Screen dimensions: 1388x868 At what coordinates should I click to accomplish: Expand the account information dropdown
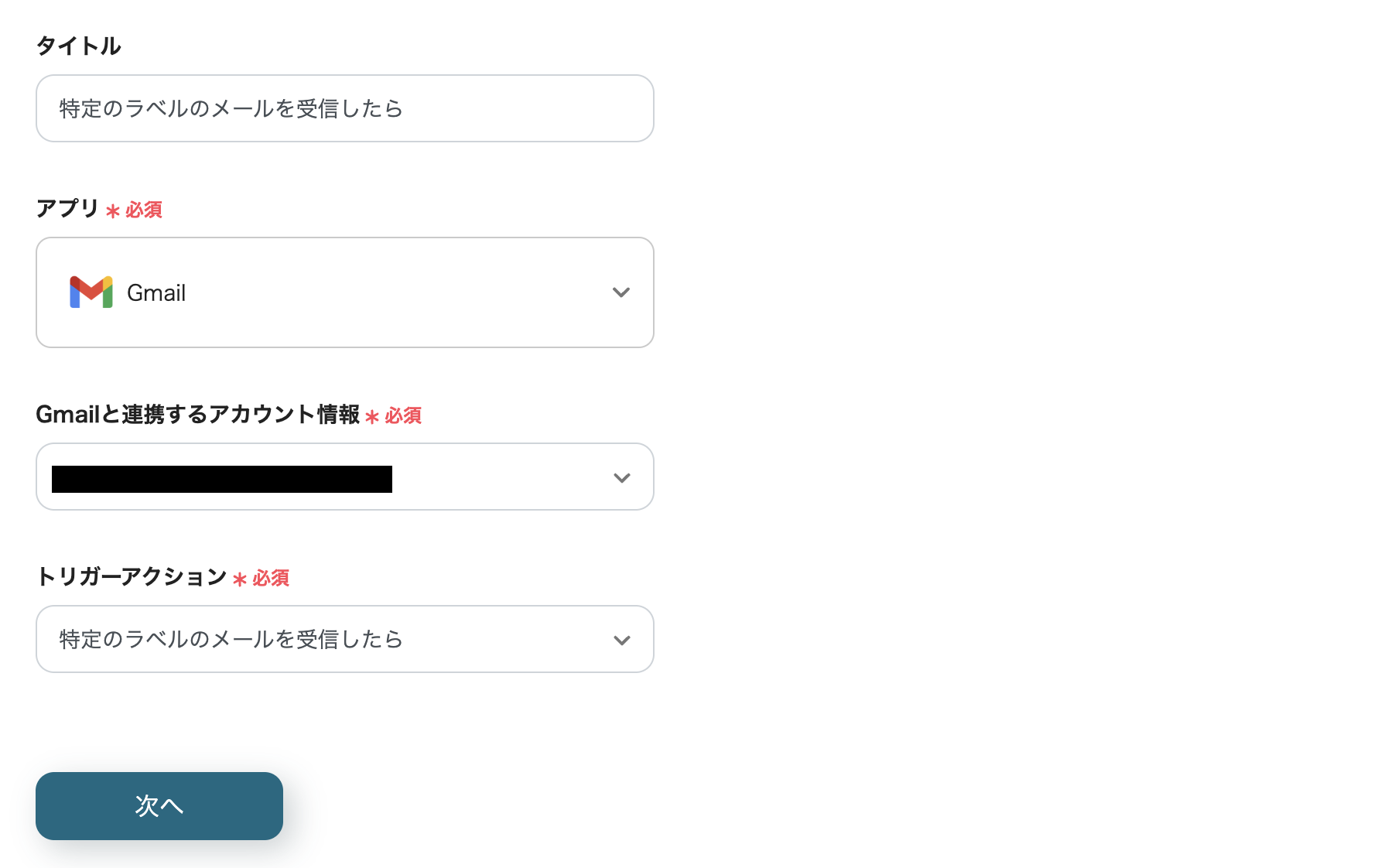(x=344, y=477)
